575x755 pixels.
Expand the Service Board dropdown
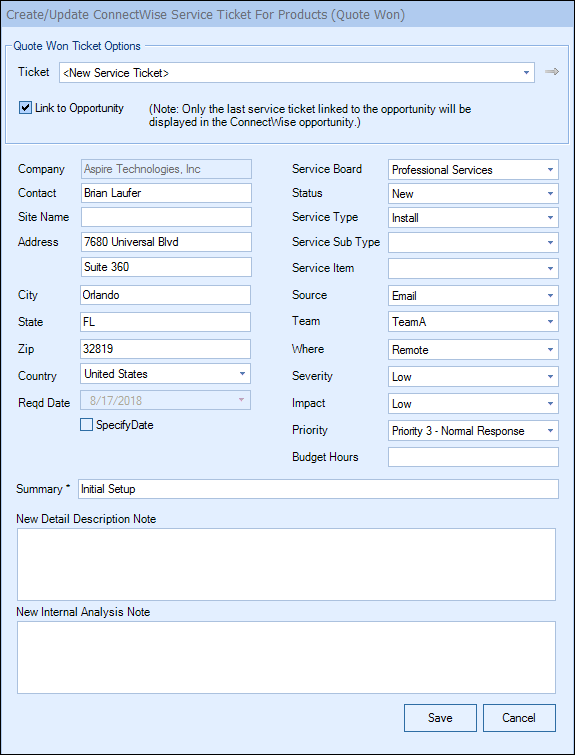pyautogui.click(x=473, y=169)
